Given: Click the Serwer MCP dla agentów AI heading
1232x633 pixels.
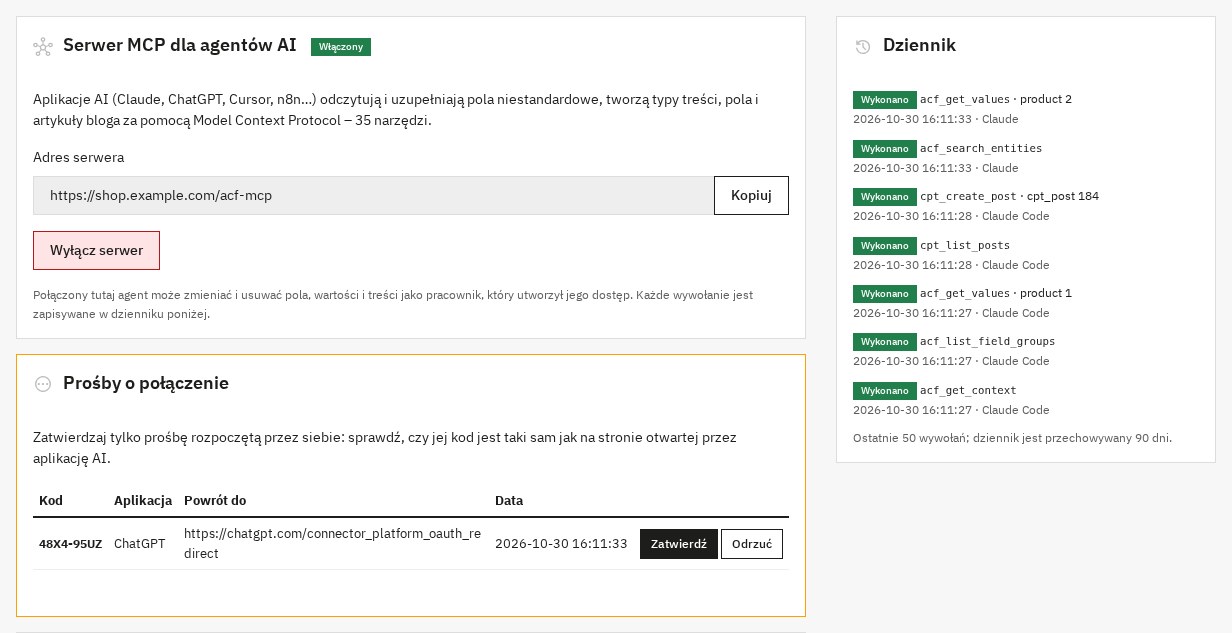Looking at the screenshot, I should click(x=180, y=46).
